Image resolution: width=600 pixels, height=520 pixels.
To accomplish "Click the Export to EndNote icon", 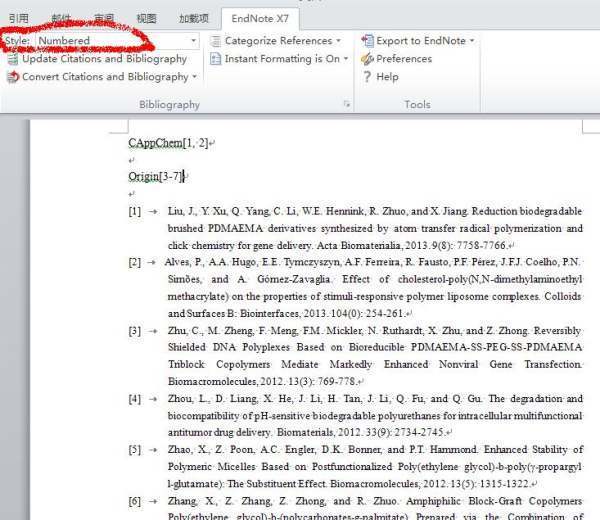I will tap(367, 41).
